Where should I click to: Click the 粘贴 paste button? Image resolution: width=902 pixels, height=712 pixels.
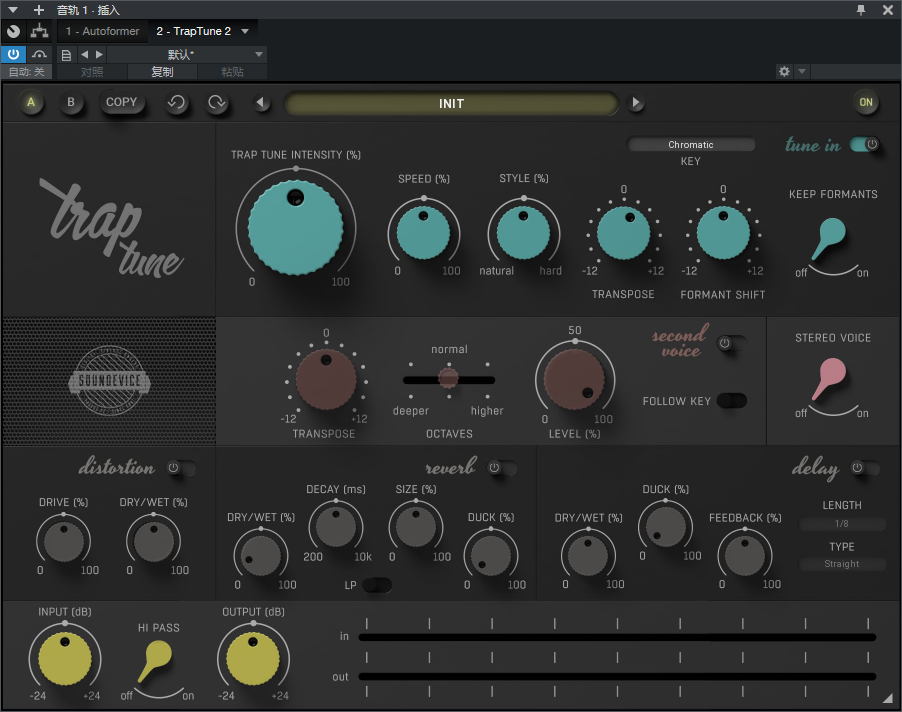point(232,72)
